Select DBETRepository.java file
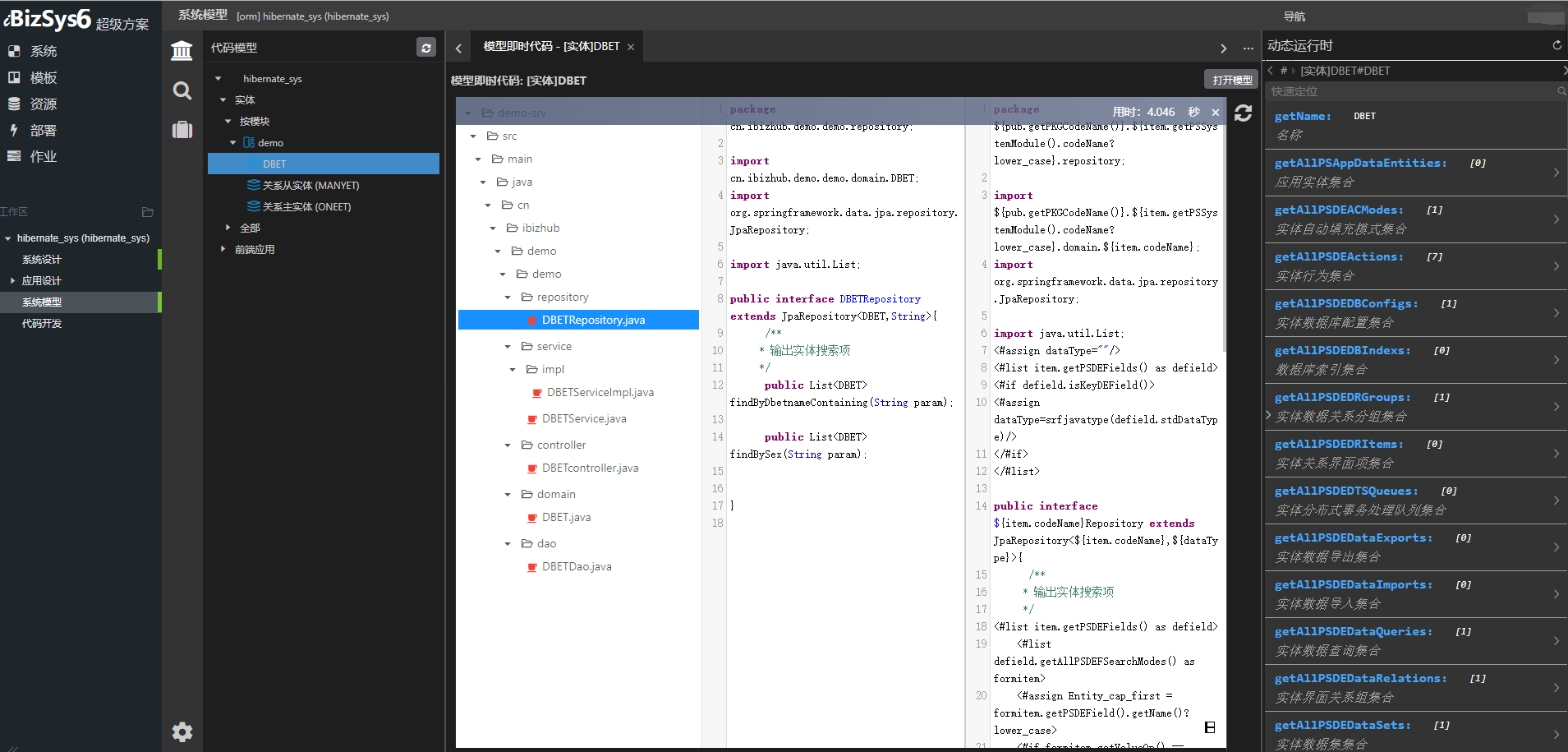Image resolution: width=1568 pixels, height=752 pixels. [578, 321]
